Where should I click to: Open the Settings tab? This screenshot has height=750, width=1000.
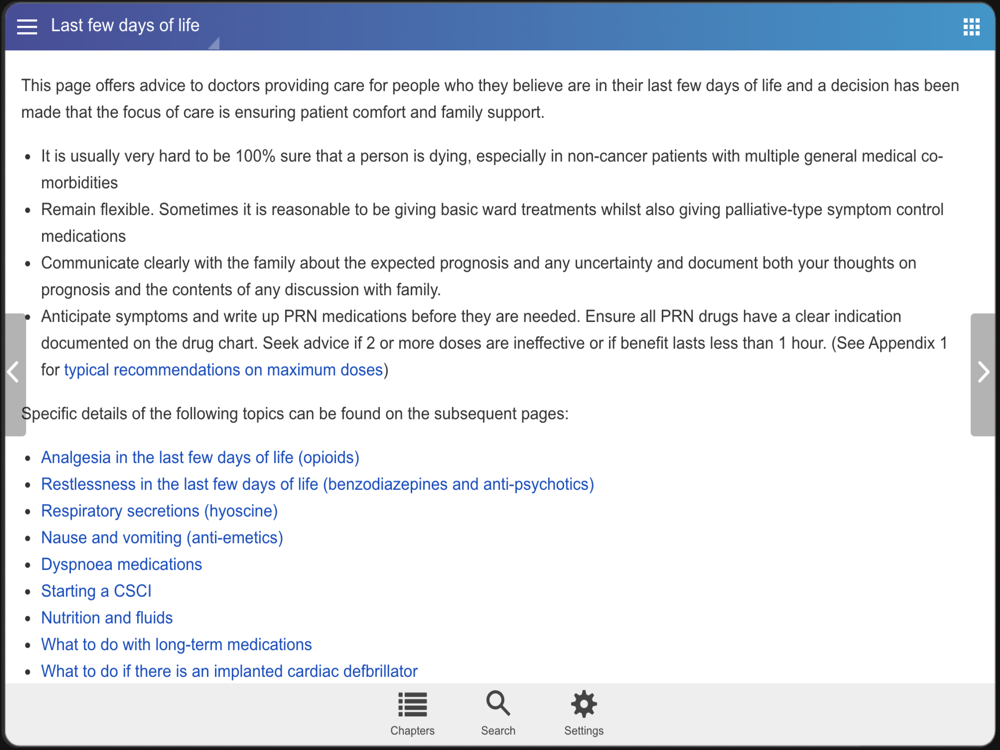point(584,714)
